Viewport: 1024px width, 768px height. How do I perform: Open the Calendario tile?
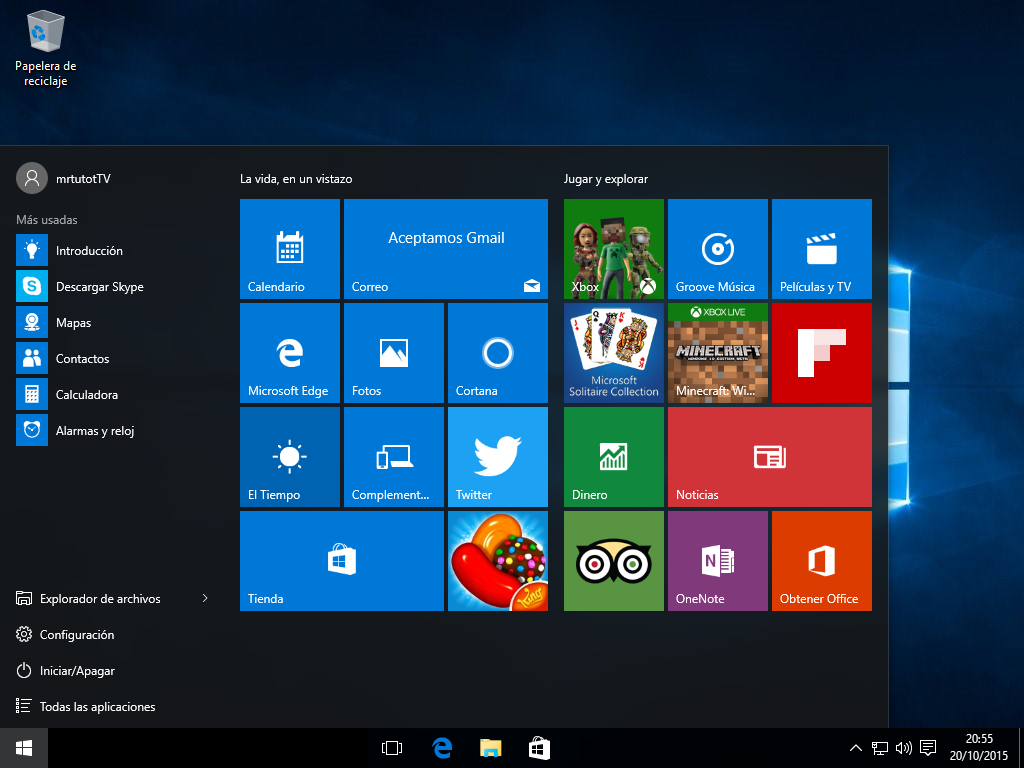[x=289, y=248]
